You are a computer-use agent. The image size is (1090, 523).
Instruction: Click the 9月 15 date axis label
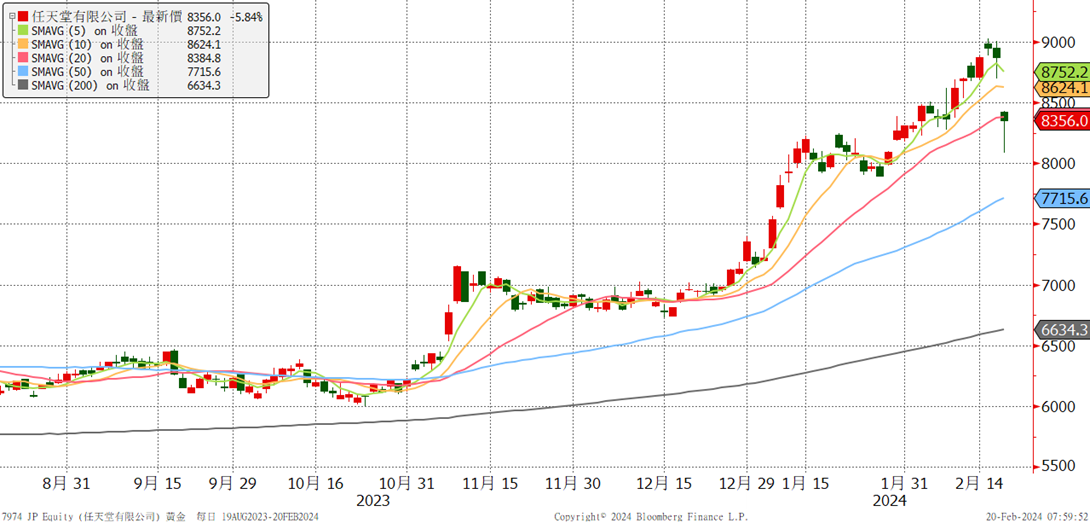157,482
